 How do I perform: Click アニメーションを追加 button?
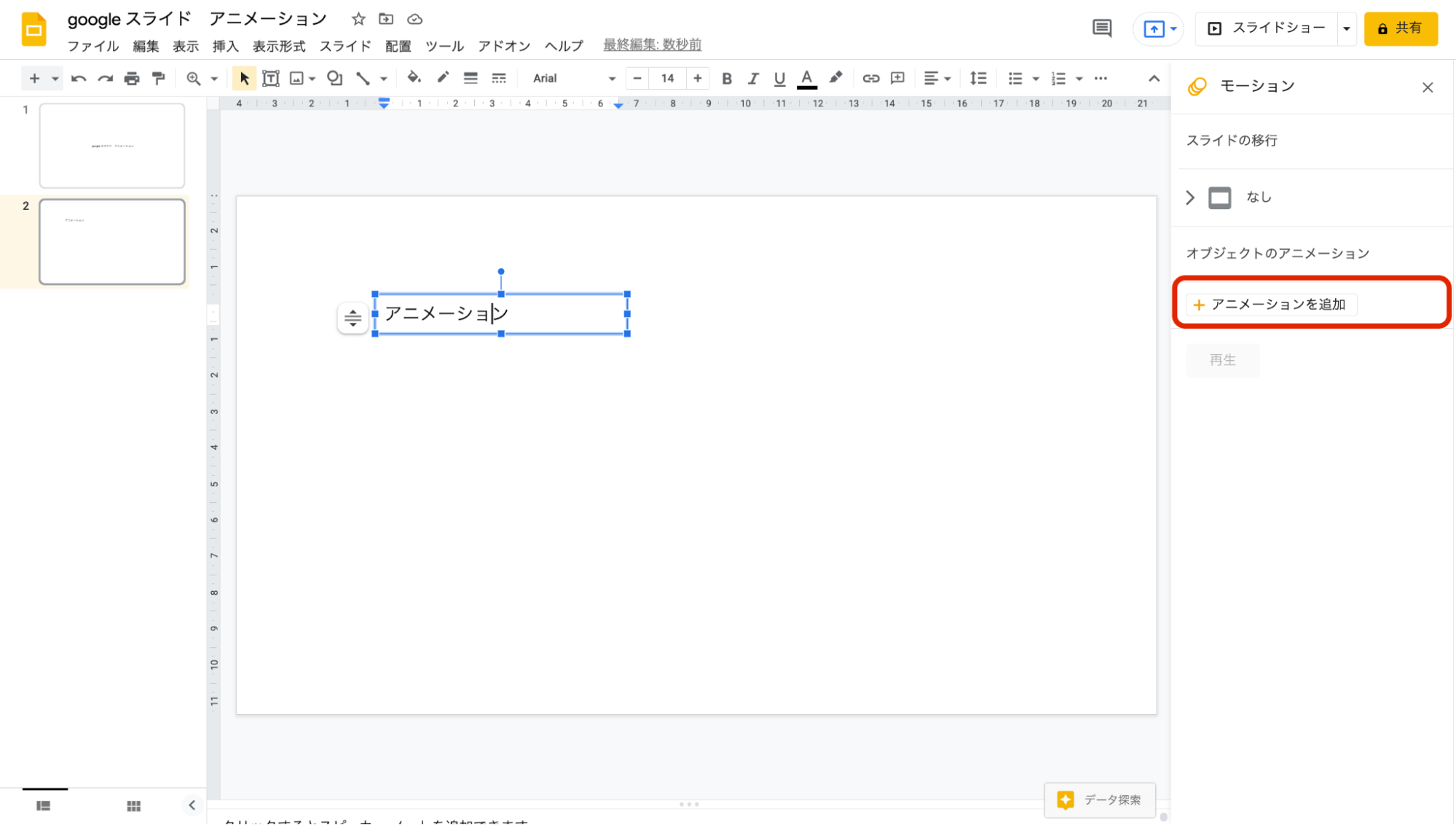(1271, 305)
